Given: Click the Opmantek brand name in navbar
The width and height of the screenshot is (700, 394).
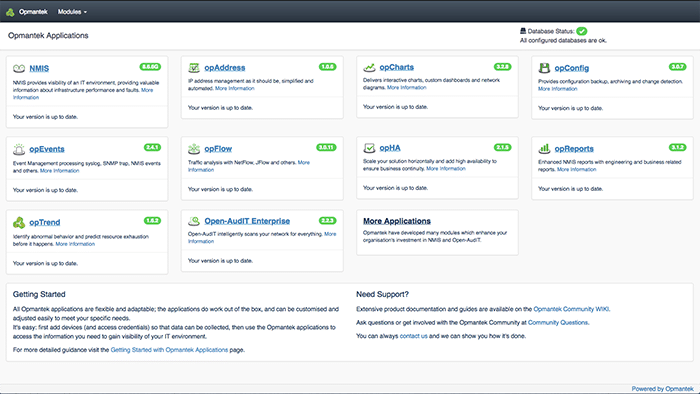Looking at the screenshot, I should (33, 12).
